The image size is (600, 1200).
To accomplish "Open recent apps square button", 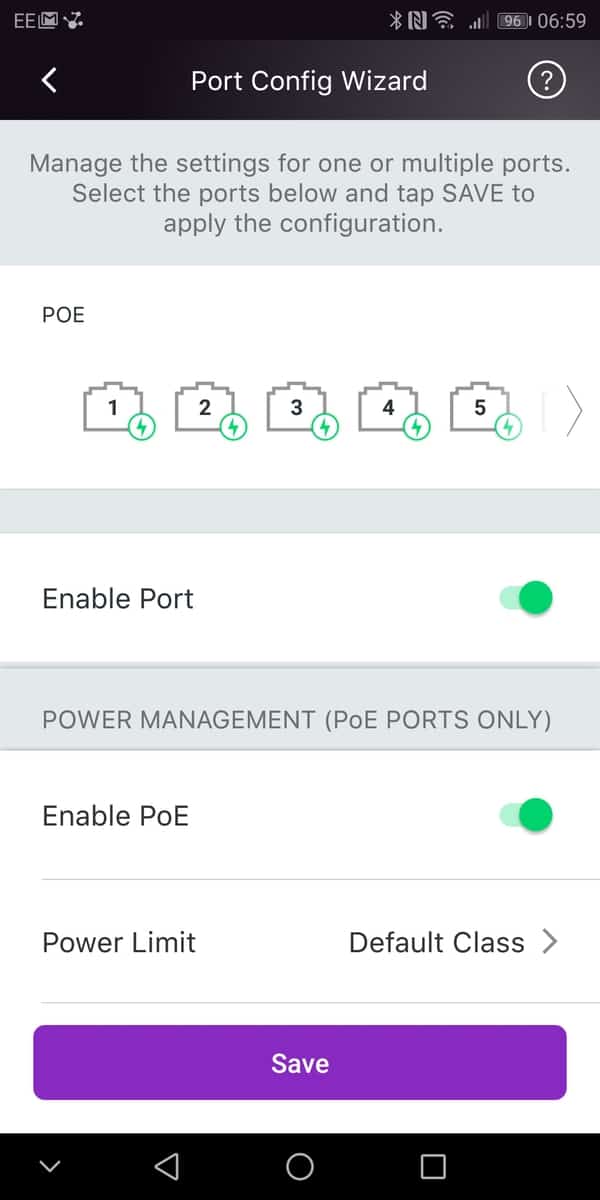I will [432, 1166].
